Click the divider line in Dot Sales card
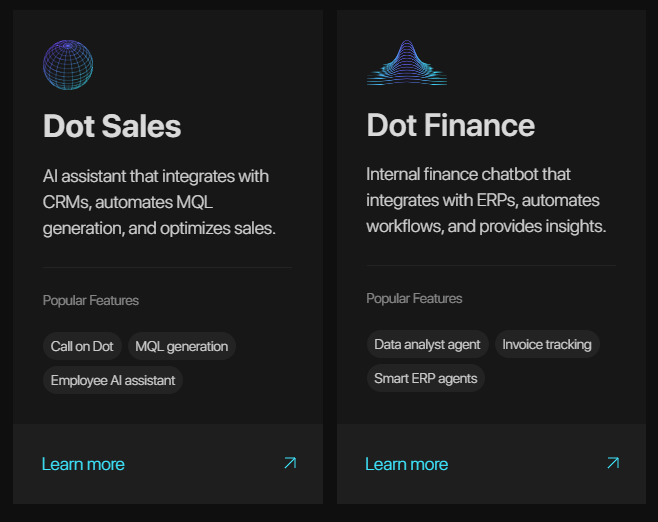 coord(168,268)
